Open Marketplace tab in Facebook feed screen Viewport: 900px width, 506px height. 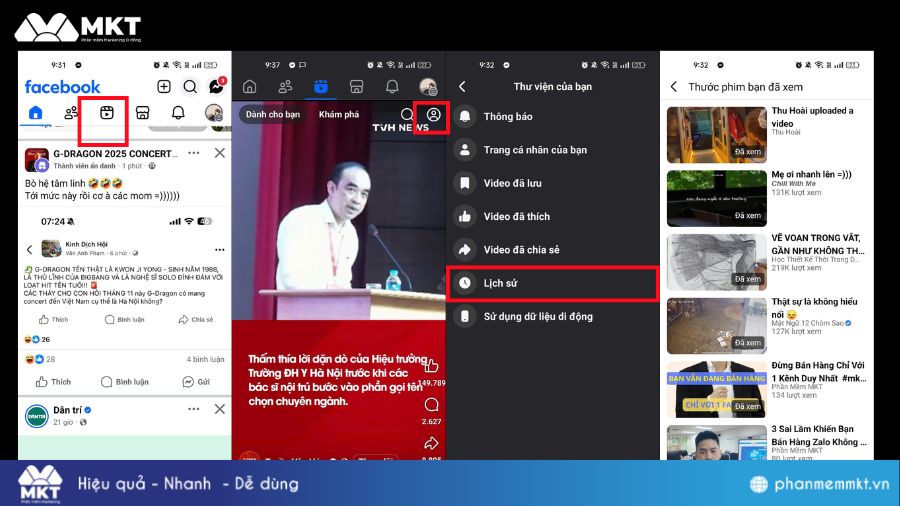(142, 112)
